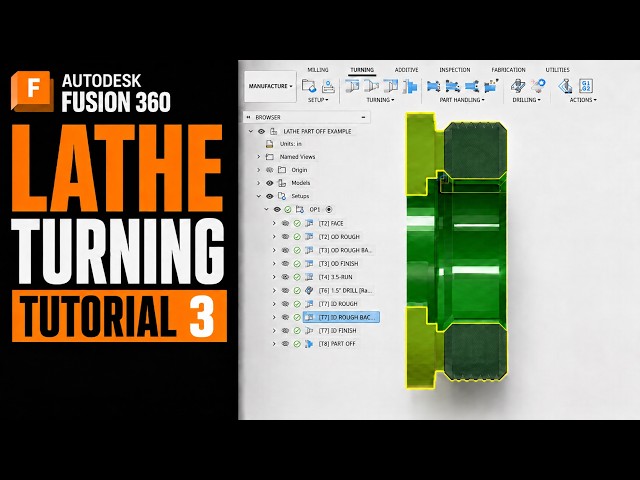Toggle the OP1 eye icon
The height and width of the screenshot is (480, 640).
click(277, 209)
